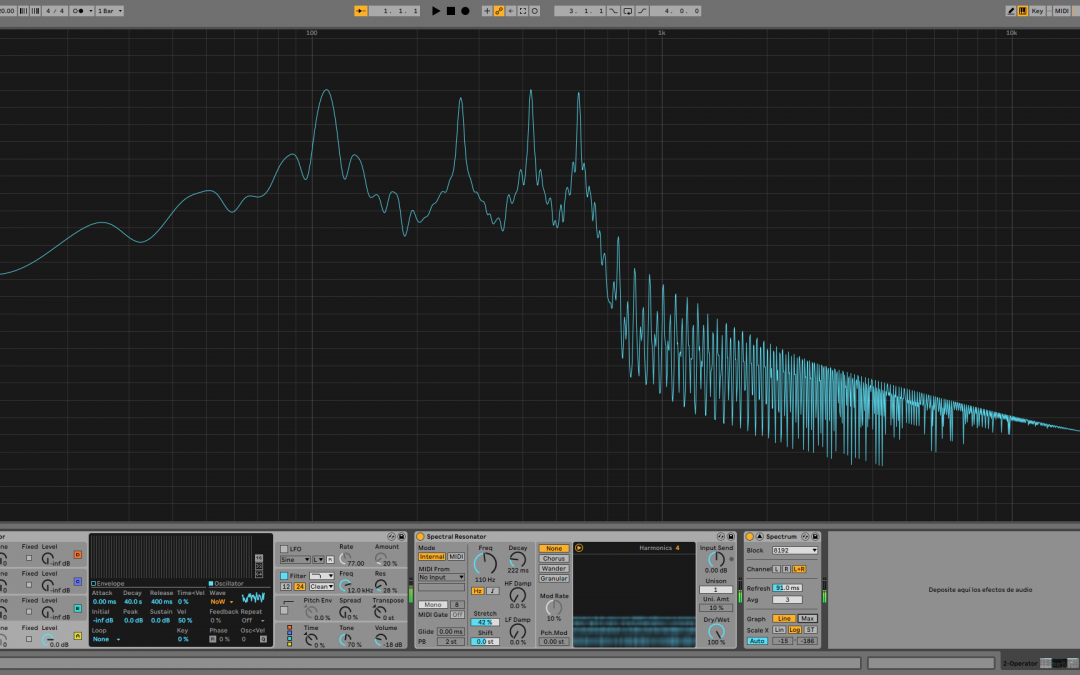
Task: Toggle the MIDI Gate Off switch
Action: click(x=457, y=615)
